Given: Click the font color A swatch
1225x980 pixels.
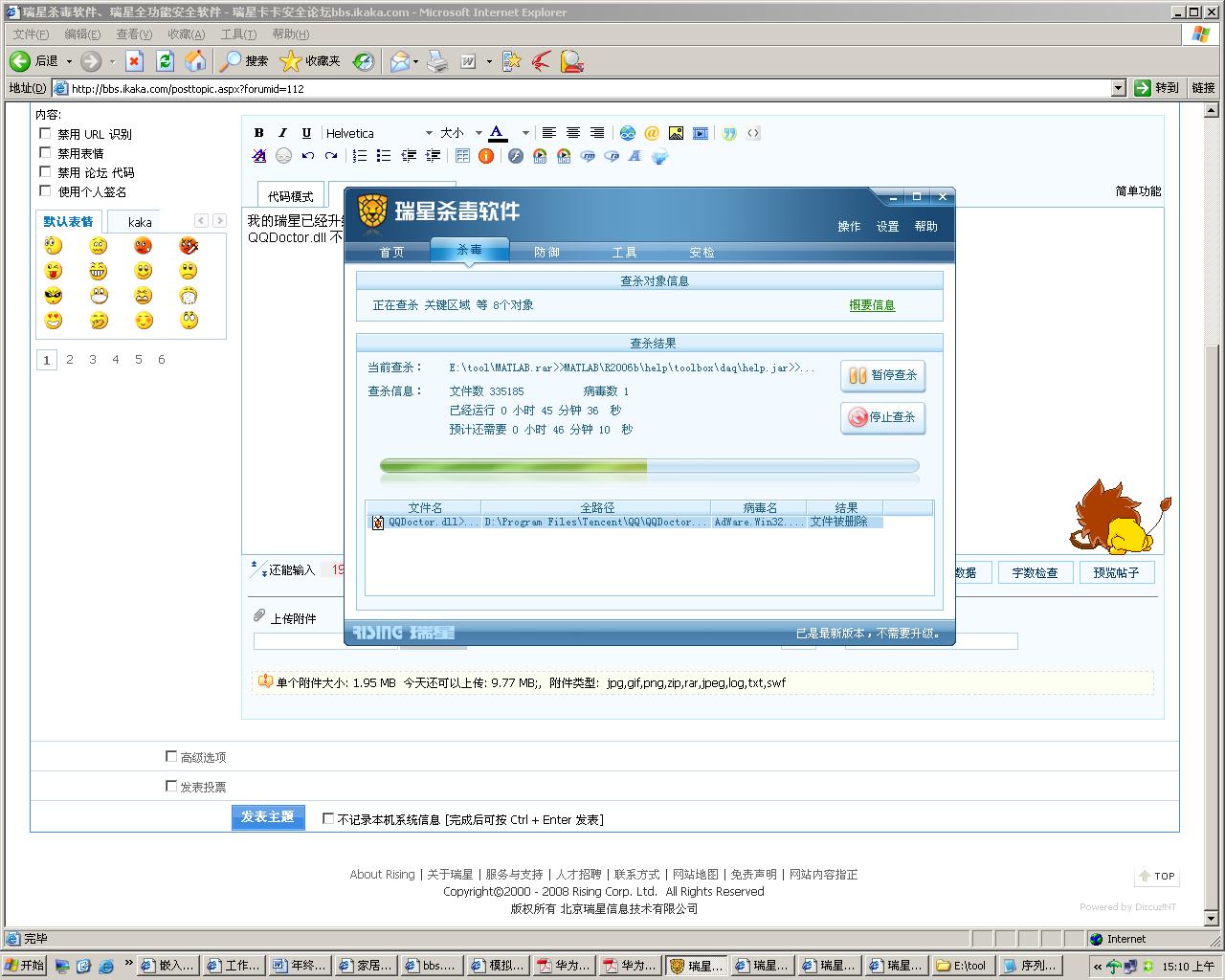Looking at the screenshot, I should coord(497,133).
